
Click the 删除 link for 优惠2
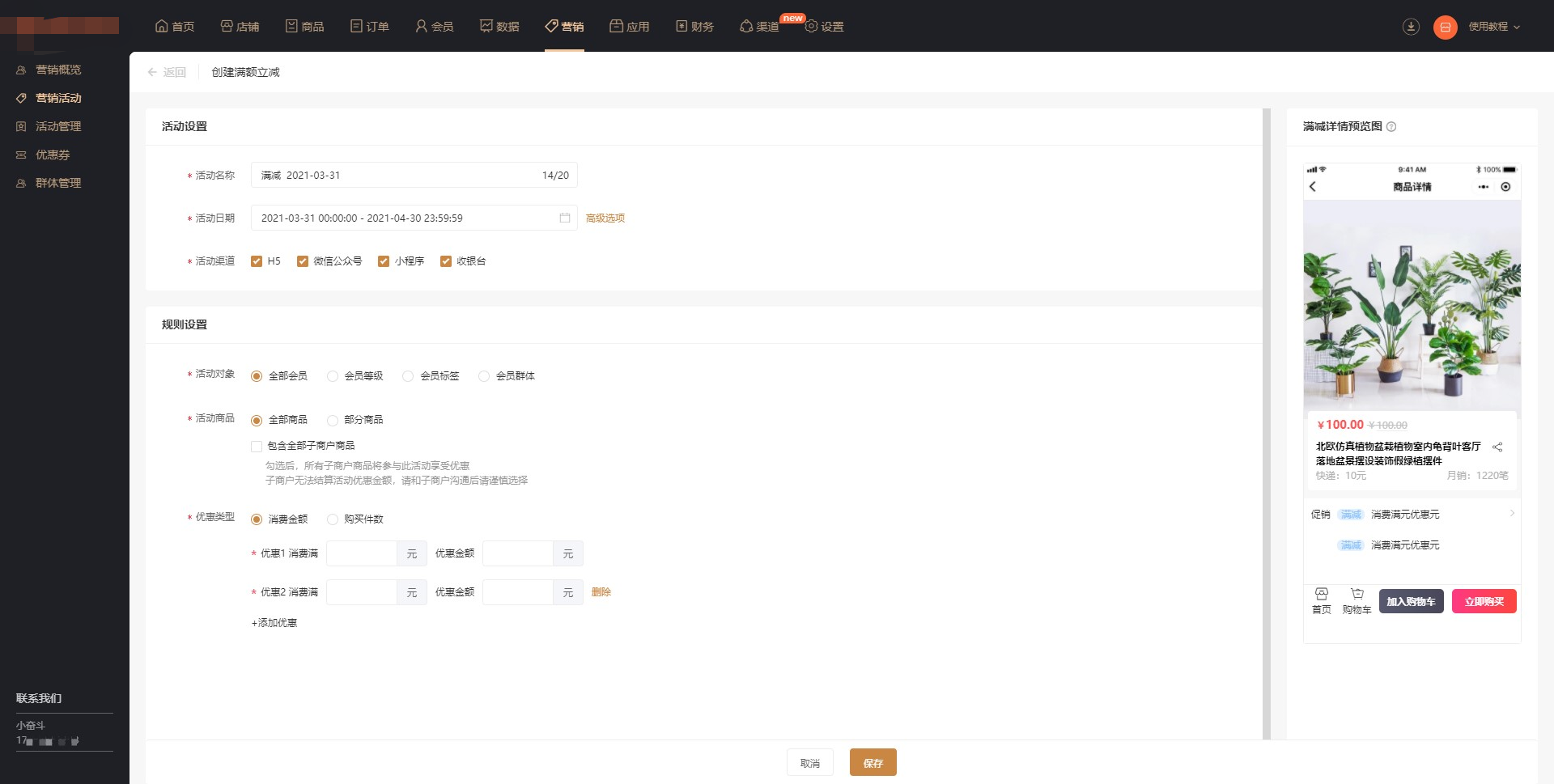[601, 592]
